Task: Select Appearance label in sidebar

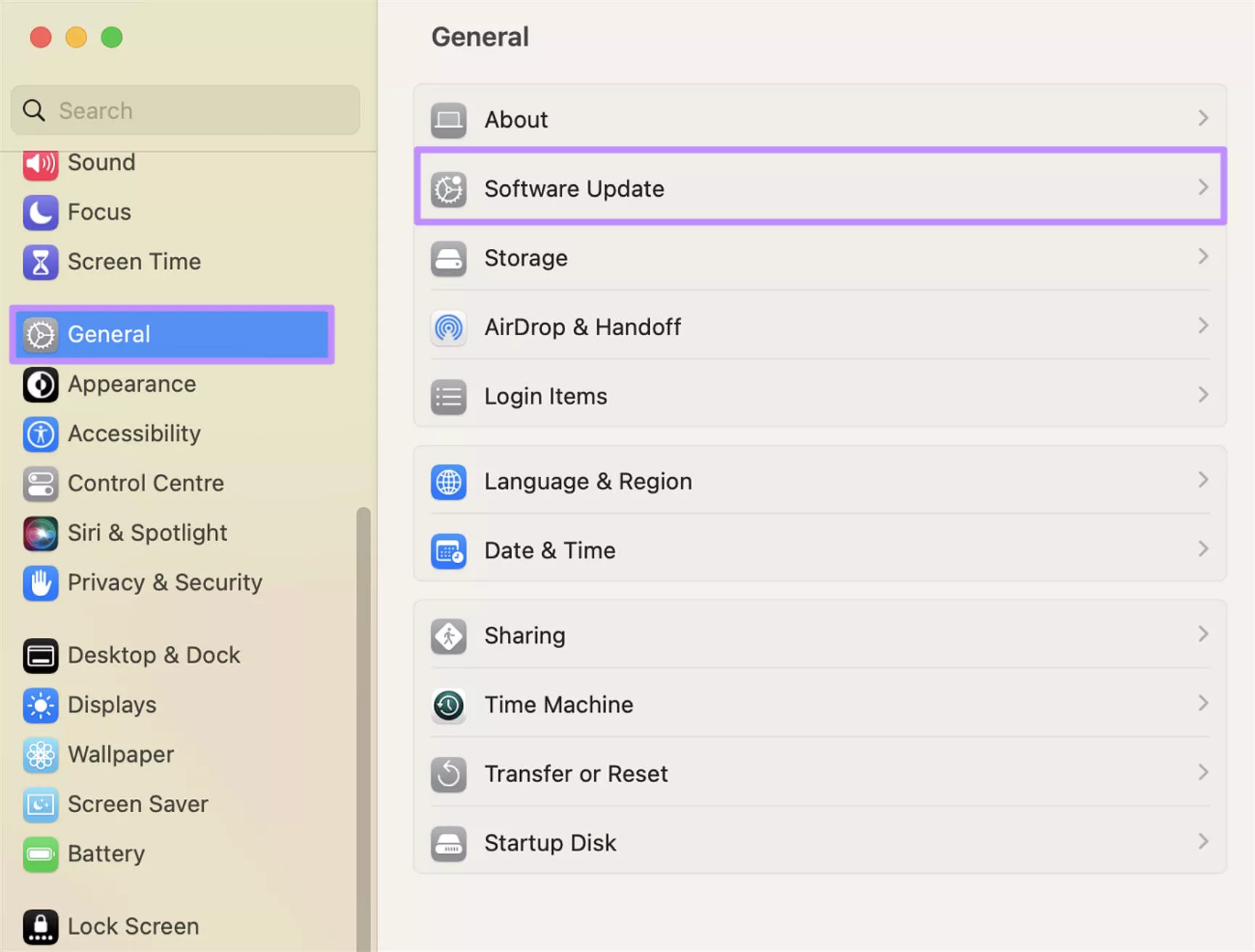Action: [132, 385]
